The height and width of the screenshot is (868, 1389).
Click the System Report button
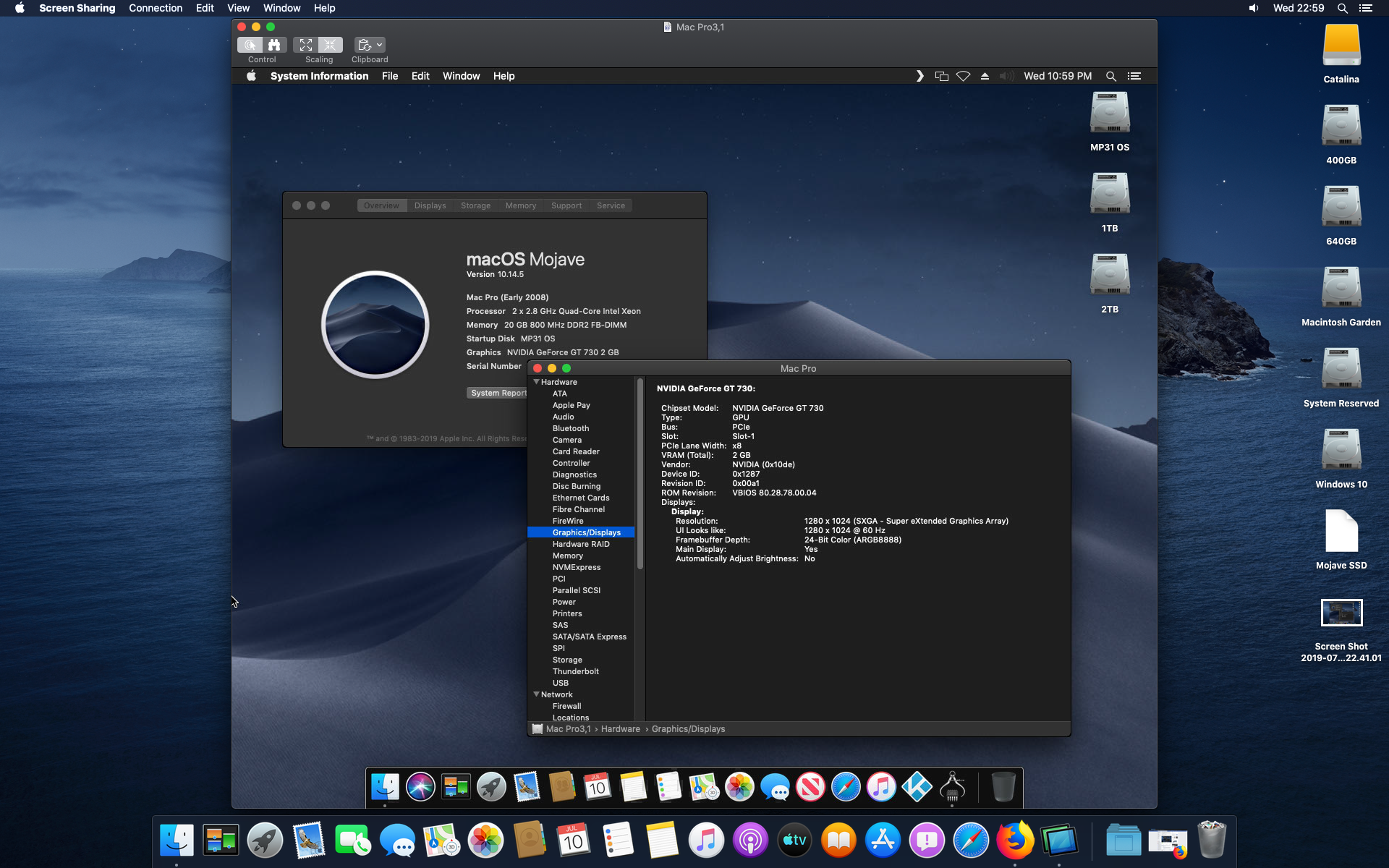498,393
